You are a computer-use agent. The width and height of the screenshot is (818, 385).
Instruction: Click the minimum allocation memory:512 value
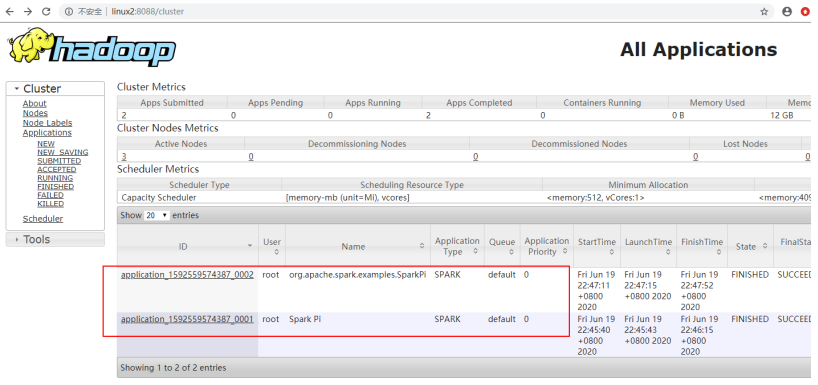click(595, 198)
